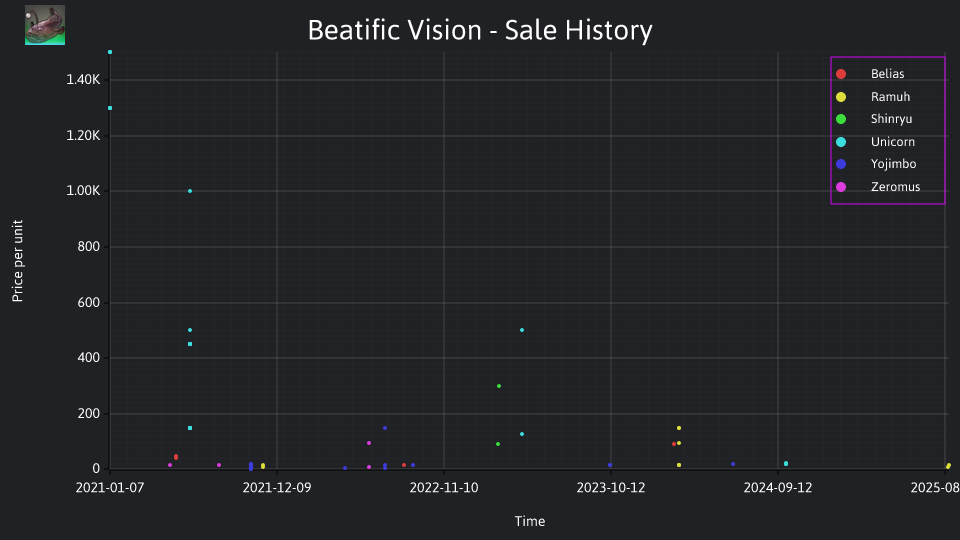
Task: Click the 2021-12-09 time axis label
Action: (277, 488)
